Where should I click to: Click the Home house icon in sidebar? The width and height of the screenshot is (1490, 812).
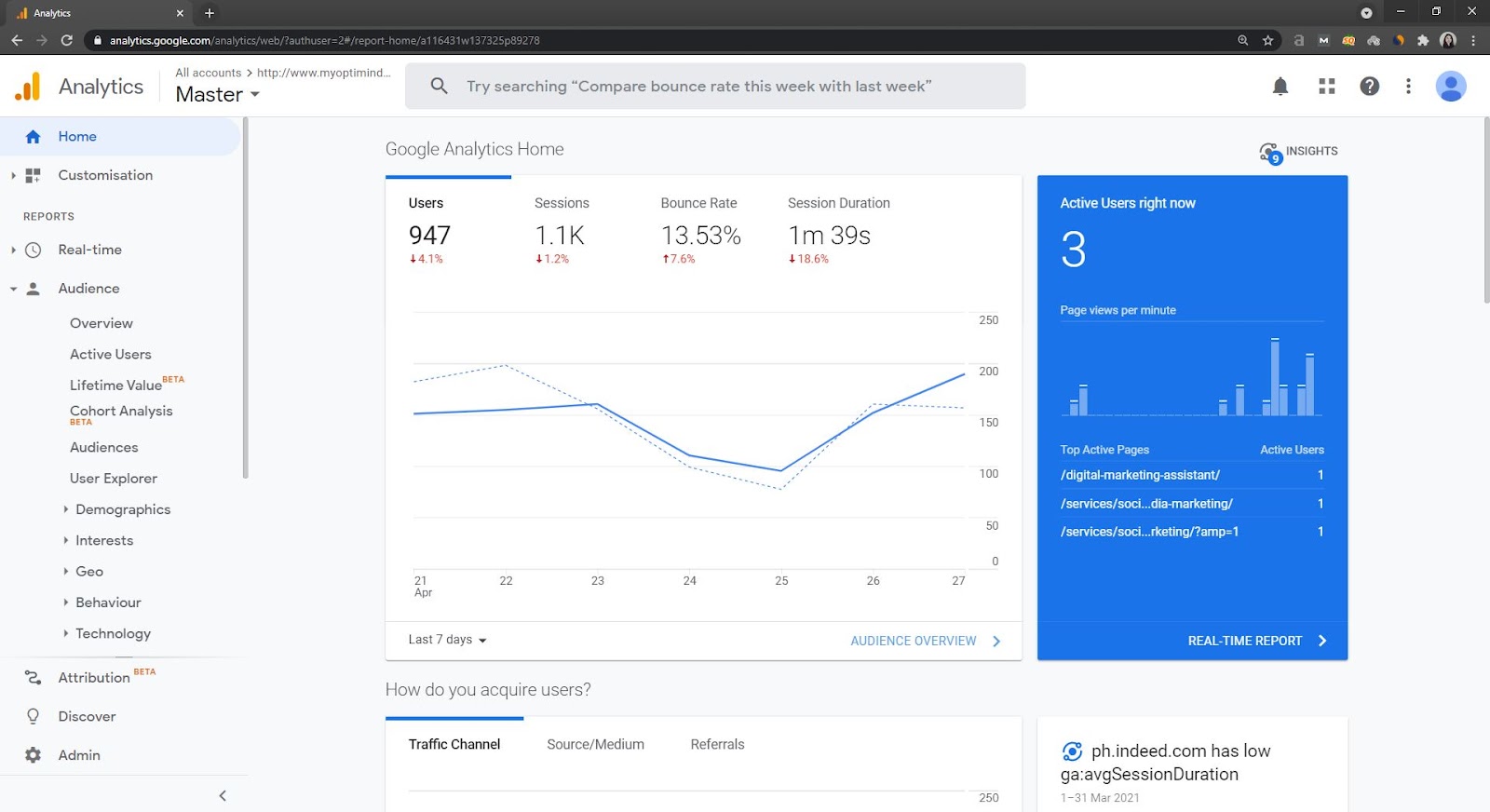coord(34,137)
